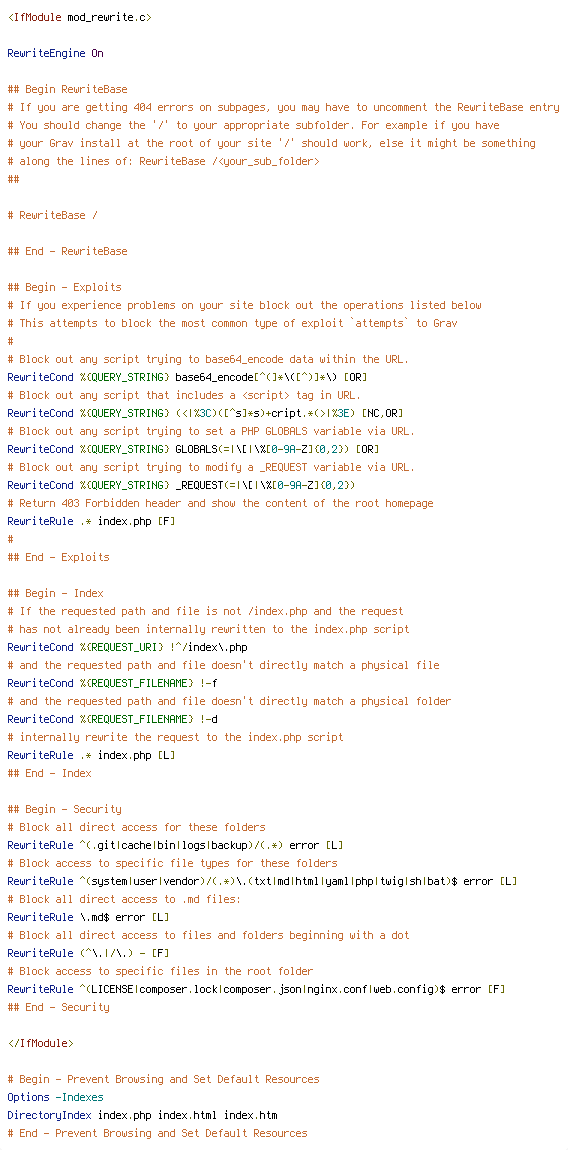Click the GLOBALS RewriteCond line
This screenshot has height=1150, width=568.
pos(194,449)
